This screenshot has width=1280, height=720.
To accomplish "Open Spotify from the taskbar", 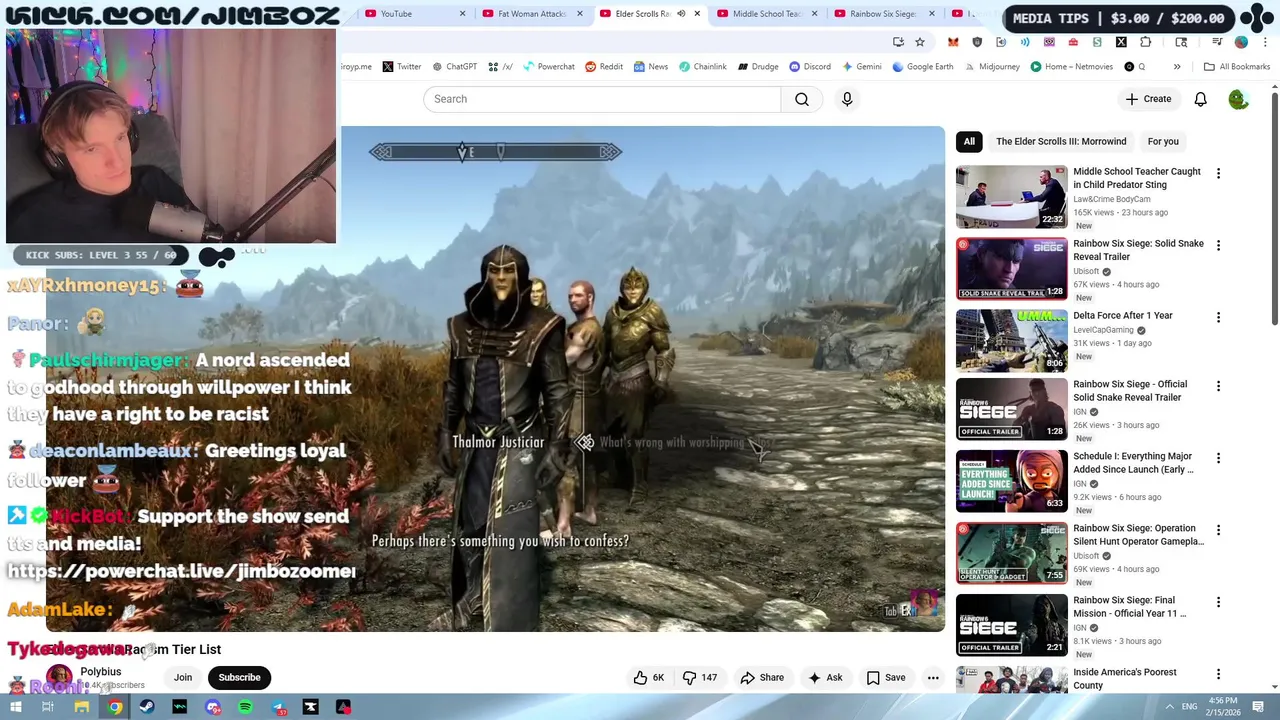I will (x=245, y=707).
